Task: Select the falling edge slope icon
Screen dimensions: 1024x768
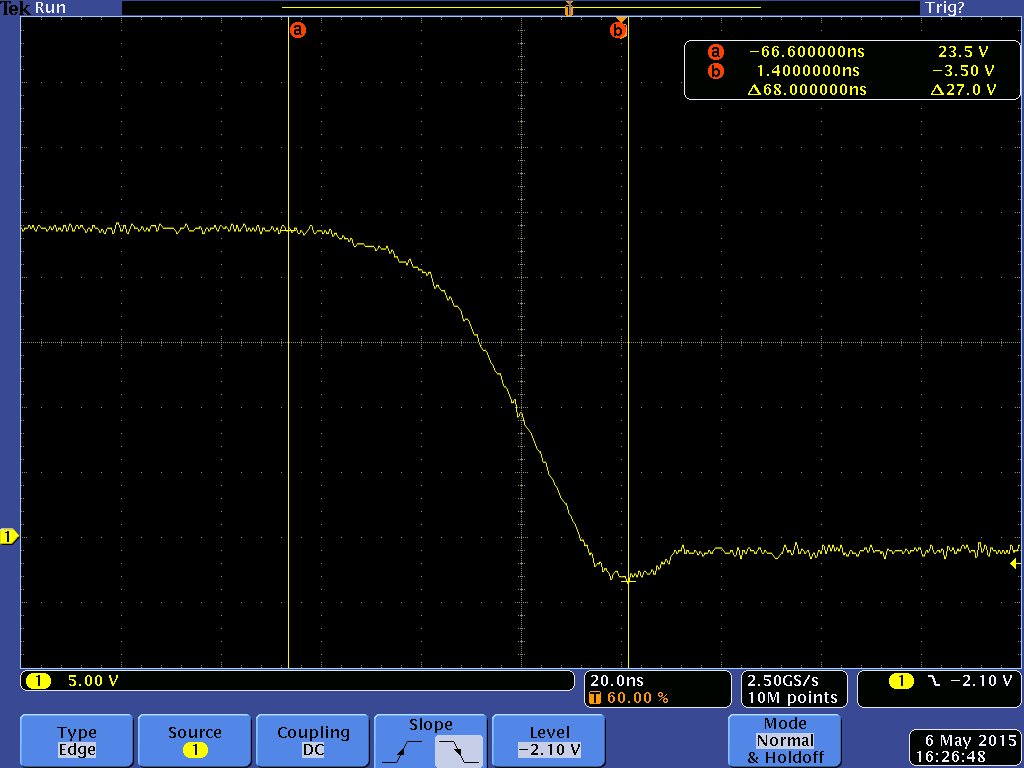Action: [458, 750]
